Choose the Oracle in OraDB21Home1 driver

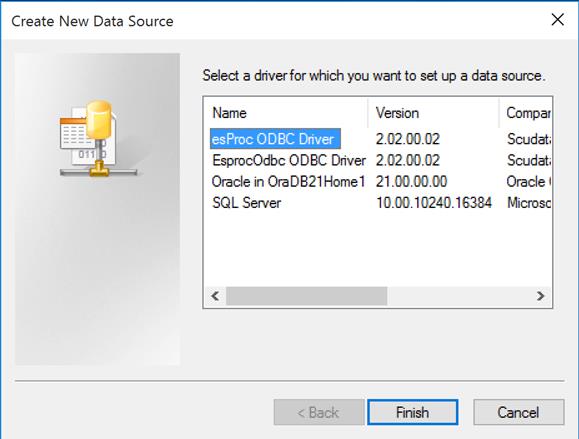point(288,182)
